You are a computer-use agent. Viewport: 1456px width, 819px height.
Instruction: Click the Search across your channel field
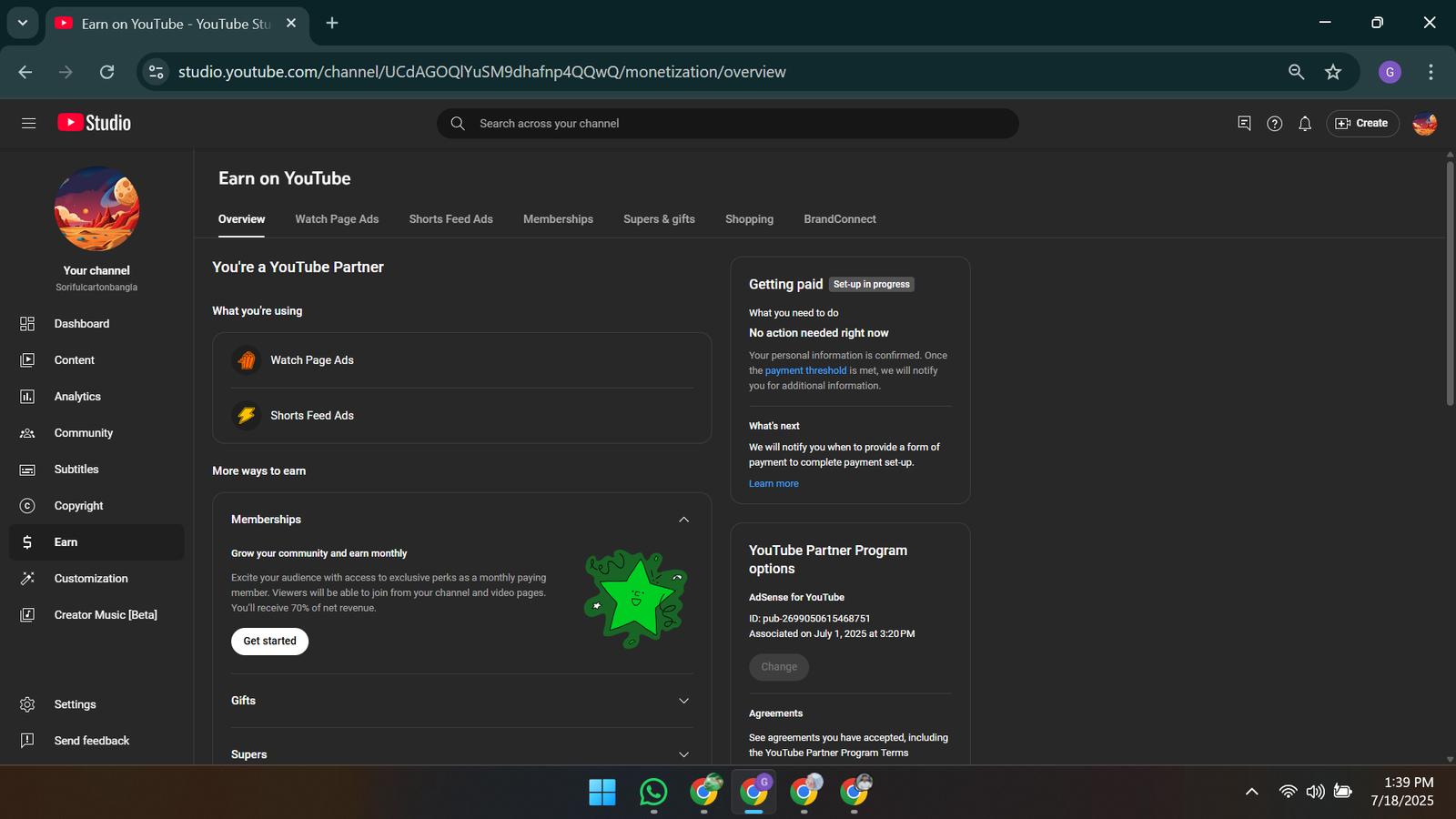[x=728, y=124]
